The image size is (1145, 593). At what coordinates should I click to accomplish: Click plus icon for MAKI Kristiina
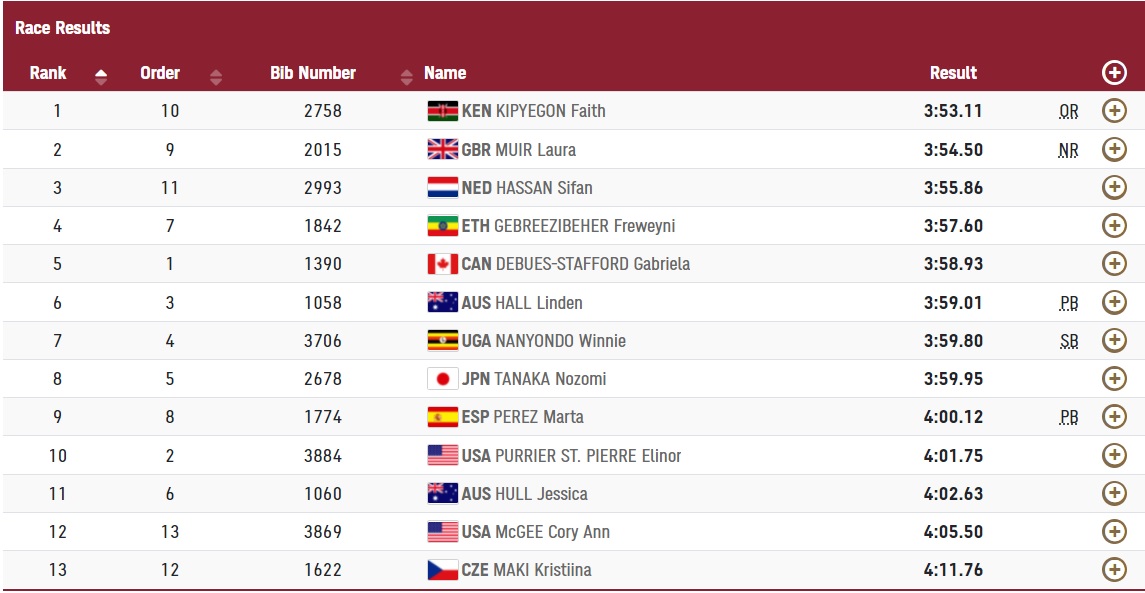(1114, 570)
